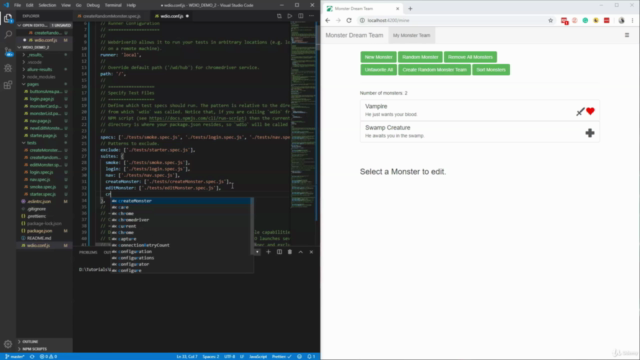Viewport: 640px width, 360px height.
Task: Click the master branch in the status bar
Action: pyautogui.click(x=15, y=356)
